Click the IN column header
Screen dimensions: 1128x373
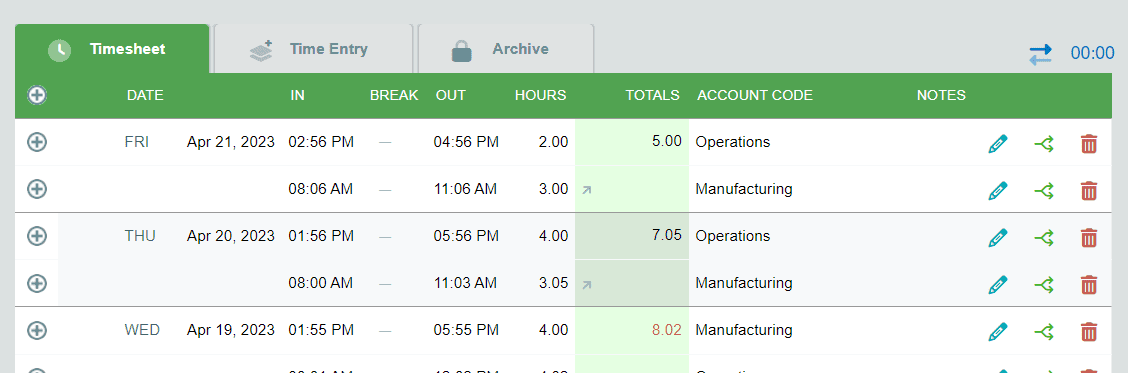pyautogui.click(x=298, y=95)
